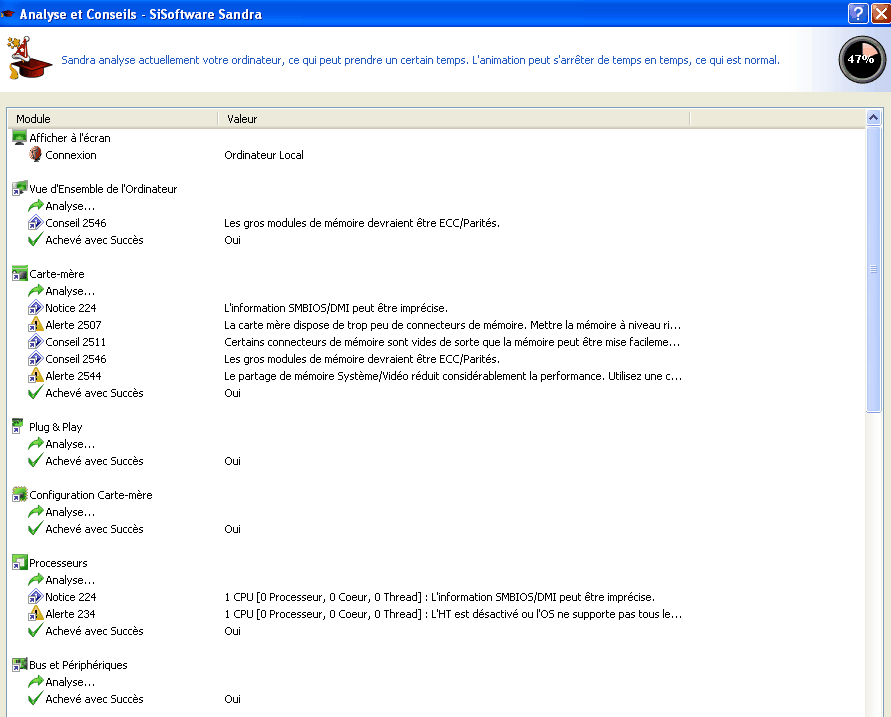Select the Processeurs row
891x717 pixels.
coord(59,563)
